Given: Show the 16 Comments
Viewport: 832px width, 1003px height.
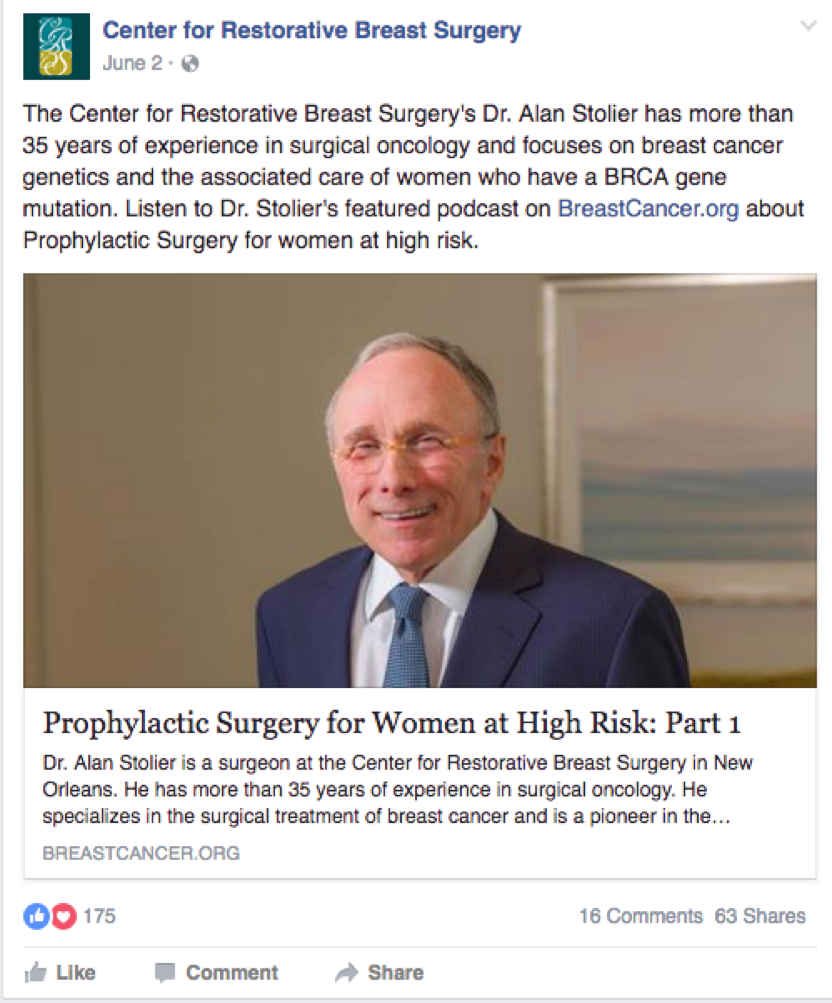Looking at the screenshot, I should click(640, 916).
